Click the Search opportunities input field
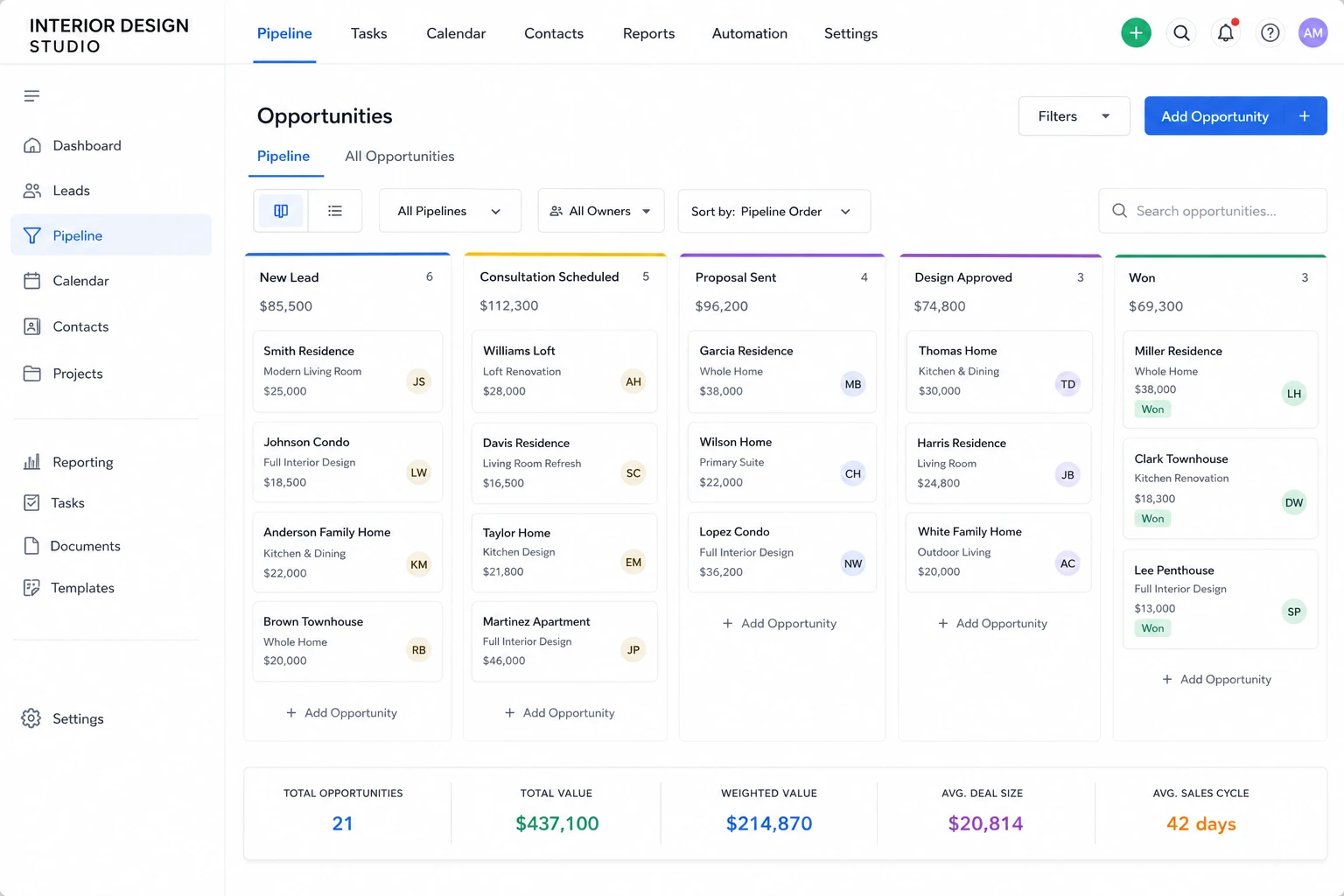This screenshot has width=1344, height=896. (x=1213, y=211)
